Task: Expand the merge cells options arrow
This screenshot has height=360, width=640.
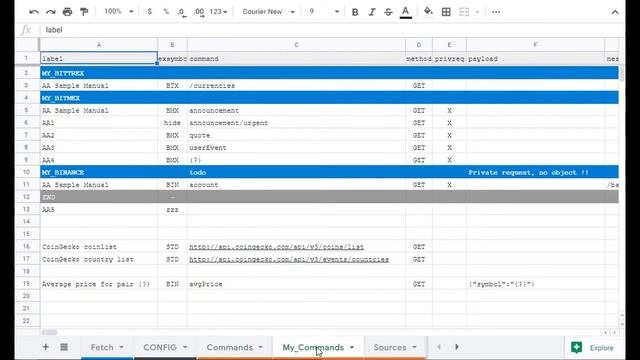Action: 477,12
